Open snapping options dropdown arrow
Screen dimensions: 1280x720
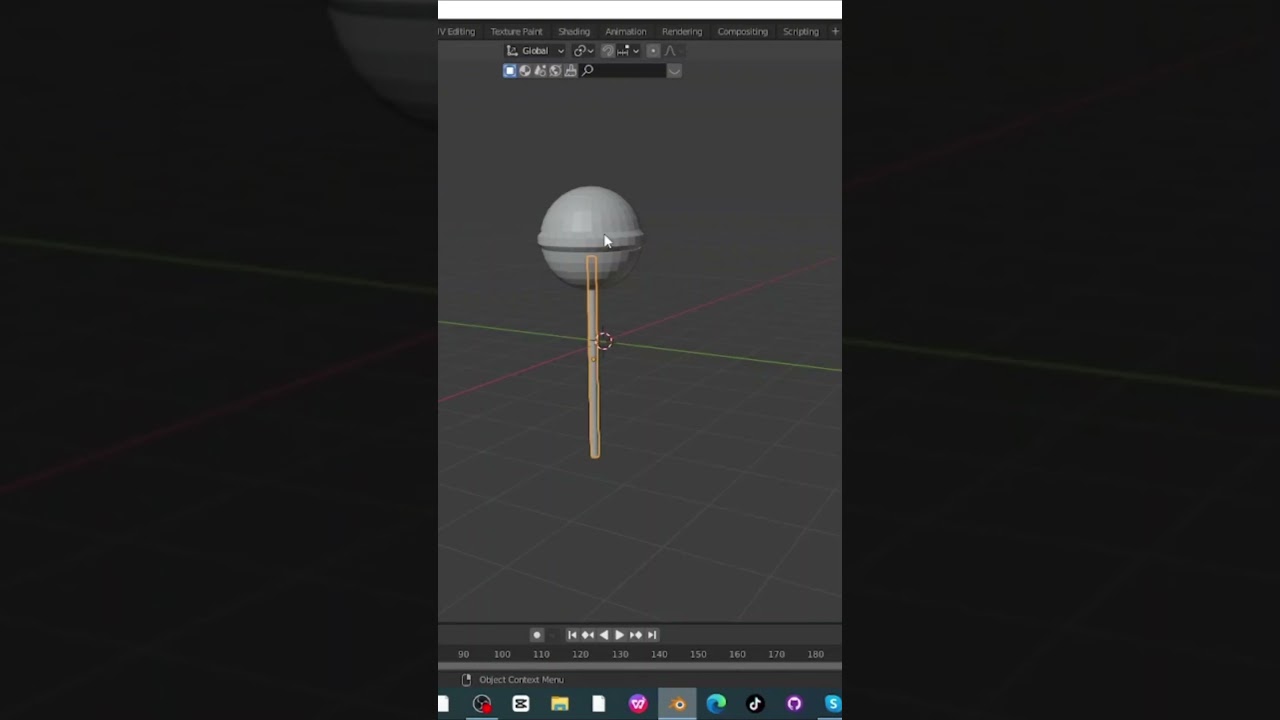pos(636,51)
